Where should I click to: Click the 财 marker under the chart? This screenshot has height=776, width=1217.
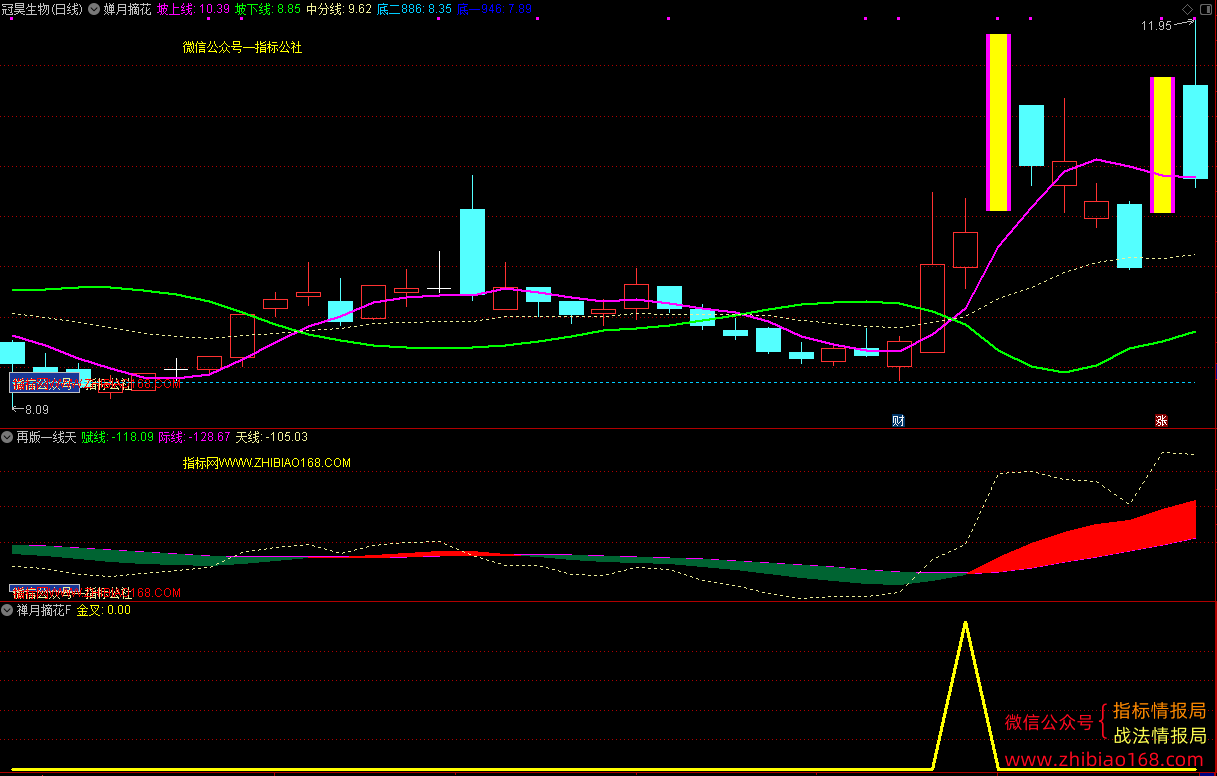[x=898, y=420]
